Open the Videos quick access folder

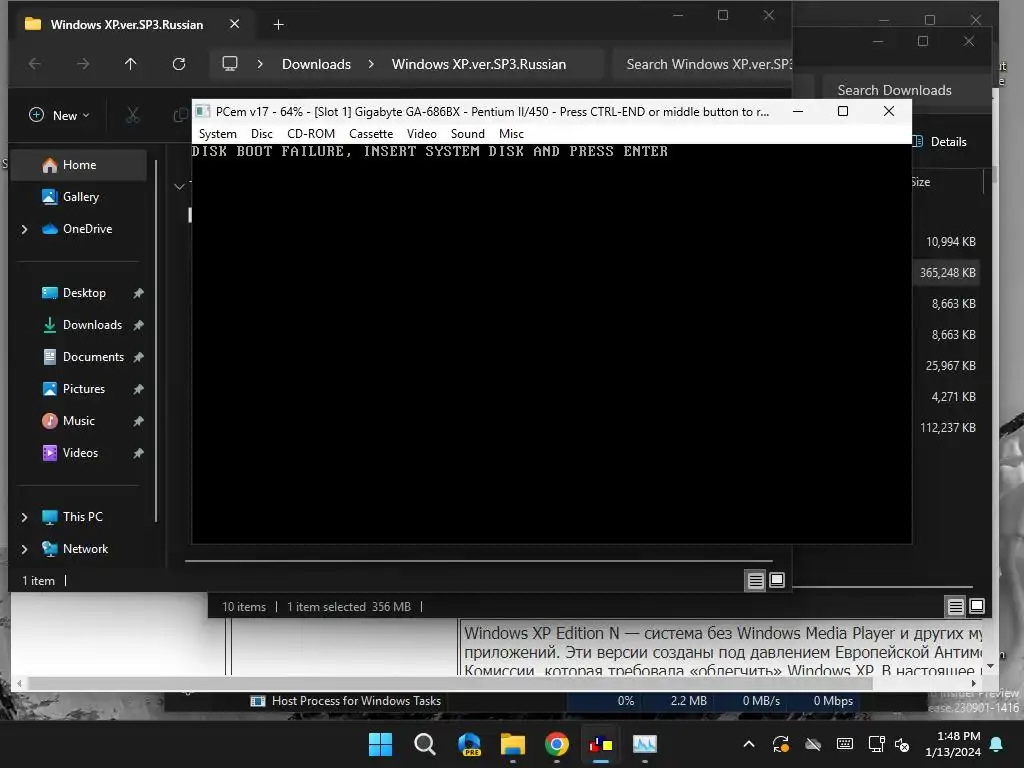point(79,453)
